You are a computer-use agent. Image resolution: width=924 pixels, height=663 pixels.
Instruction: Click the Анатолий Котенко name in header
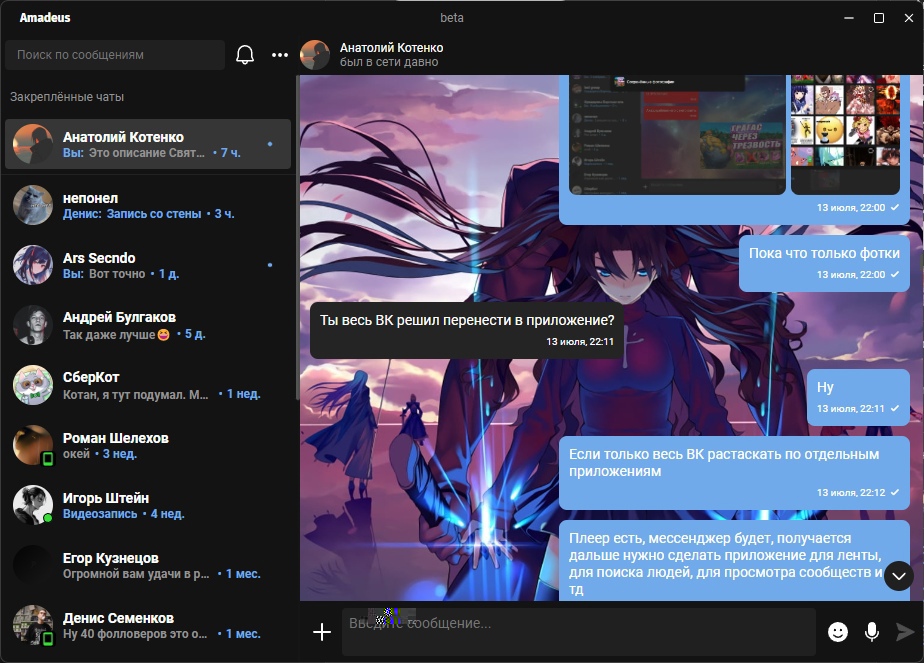(391, 48)
